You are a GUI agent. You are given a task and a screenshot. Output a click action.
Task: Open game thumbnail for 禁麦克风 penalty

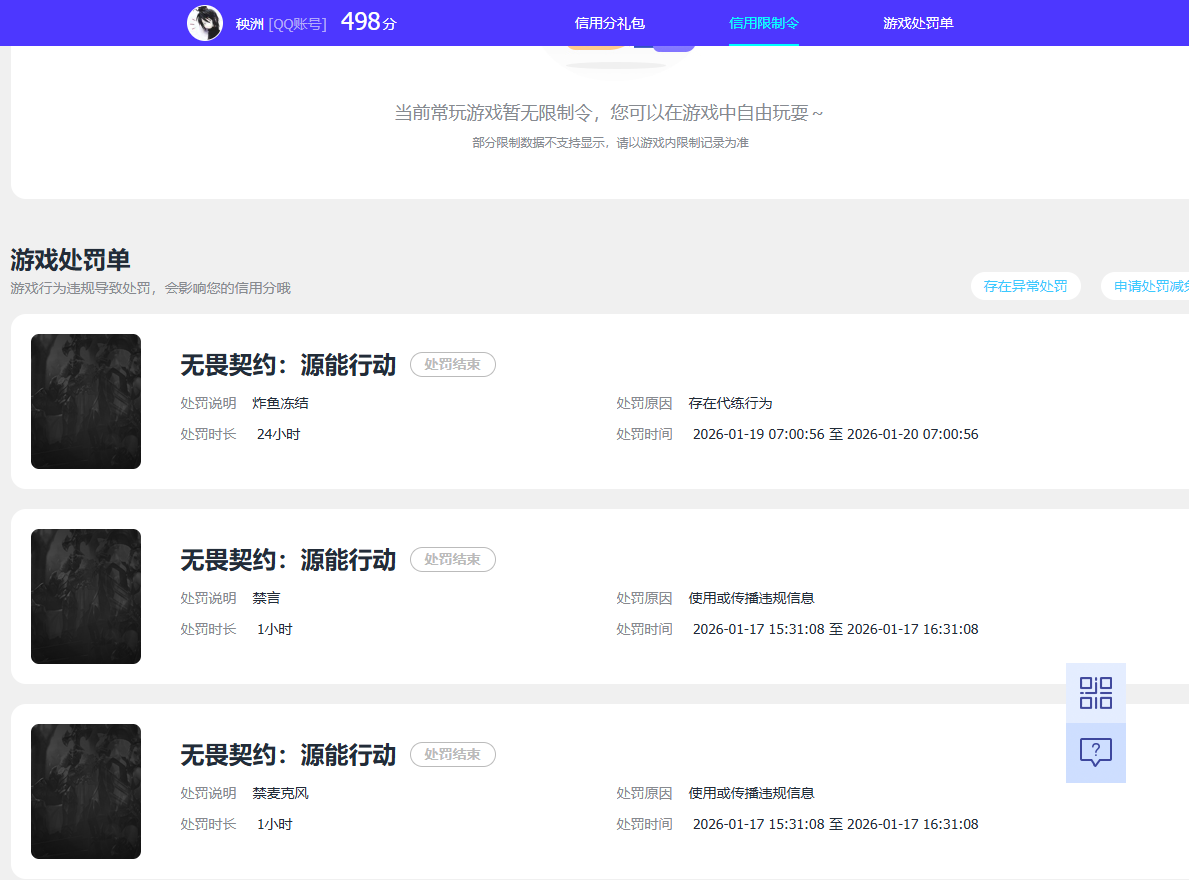coord(86,791)
